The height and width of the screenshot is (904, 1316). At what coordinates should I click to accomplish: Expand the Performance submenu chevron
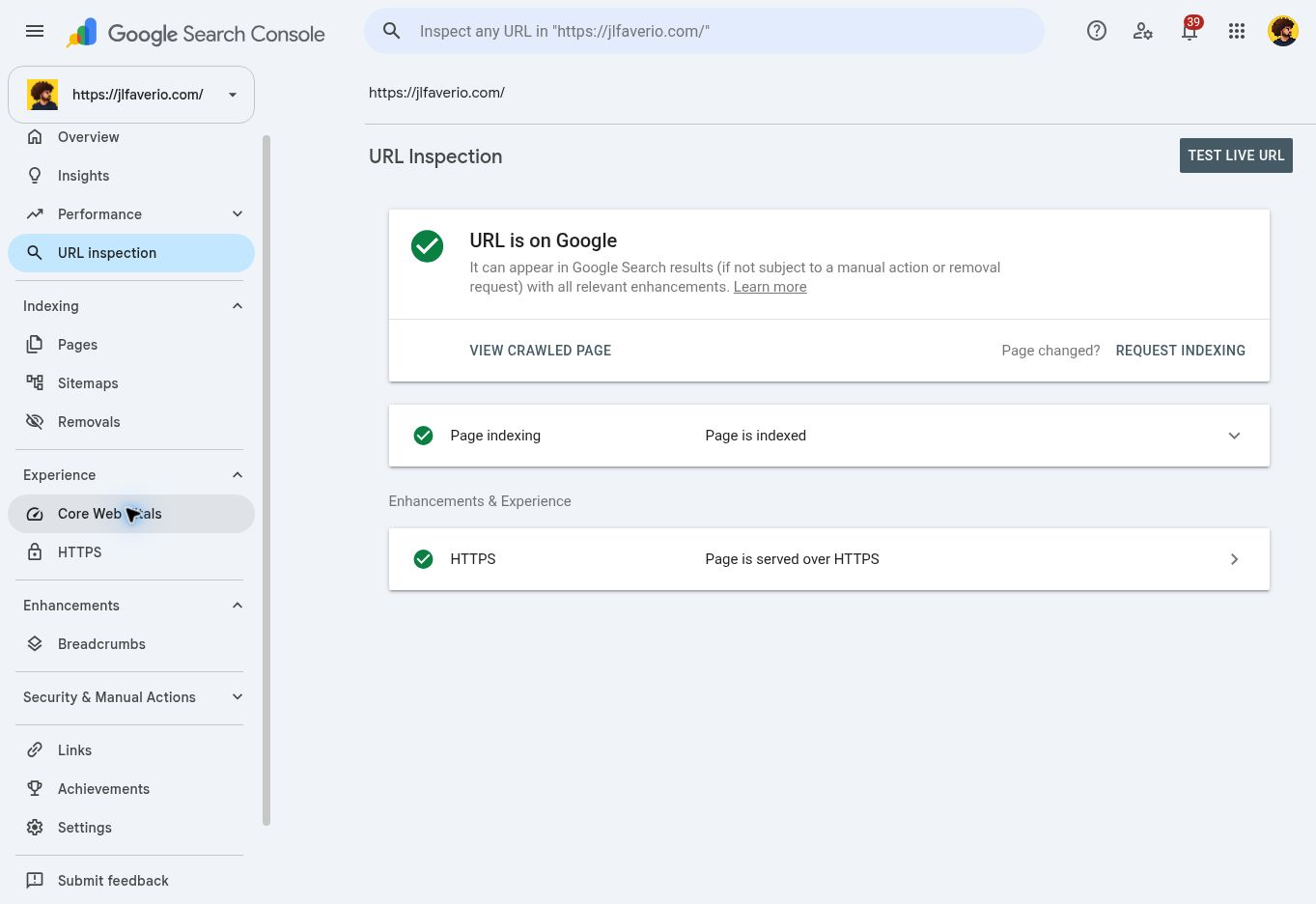tap(238, 214)
